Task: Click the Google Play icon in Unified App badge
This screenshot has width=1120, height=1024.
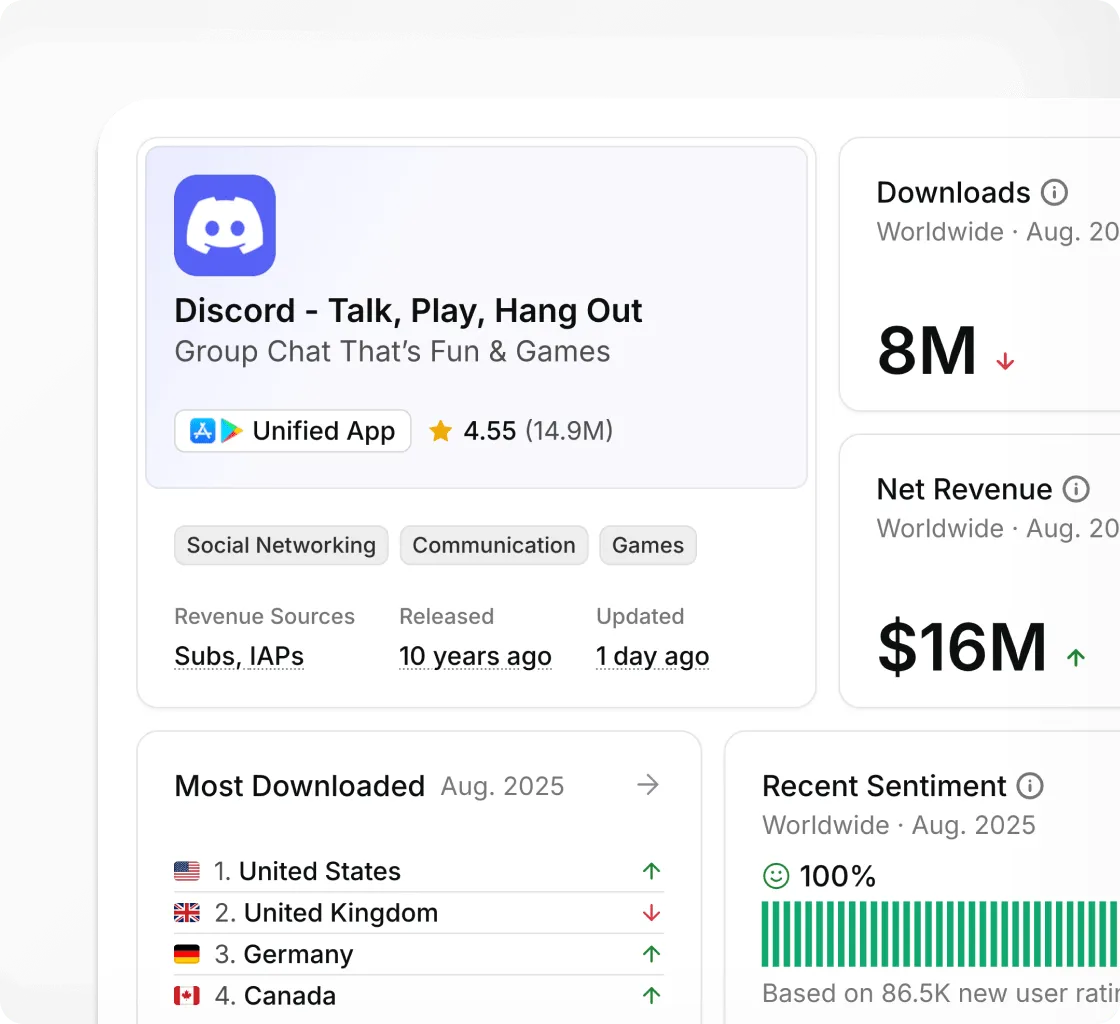Action: point(231,431)
